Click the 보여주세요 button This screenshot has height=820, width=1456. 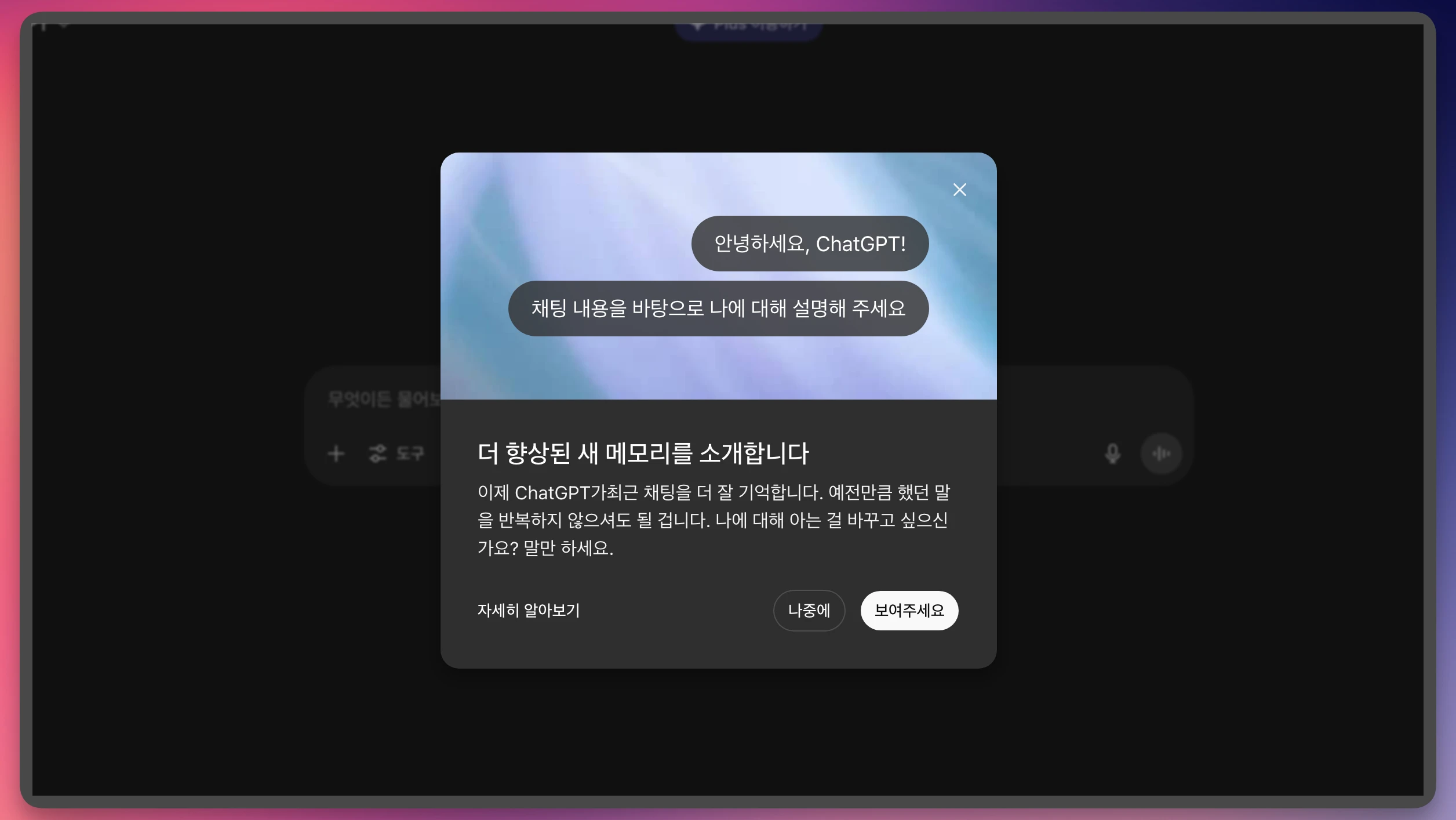click(x=909, y=610)
